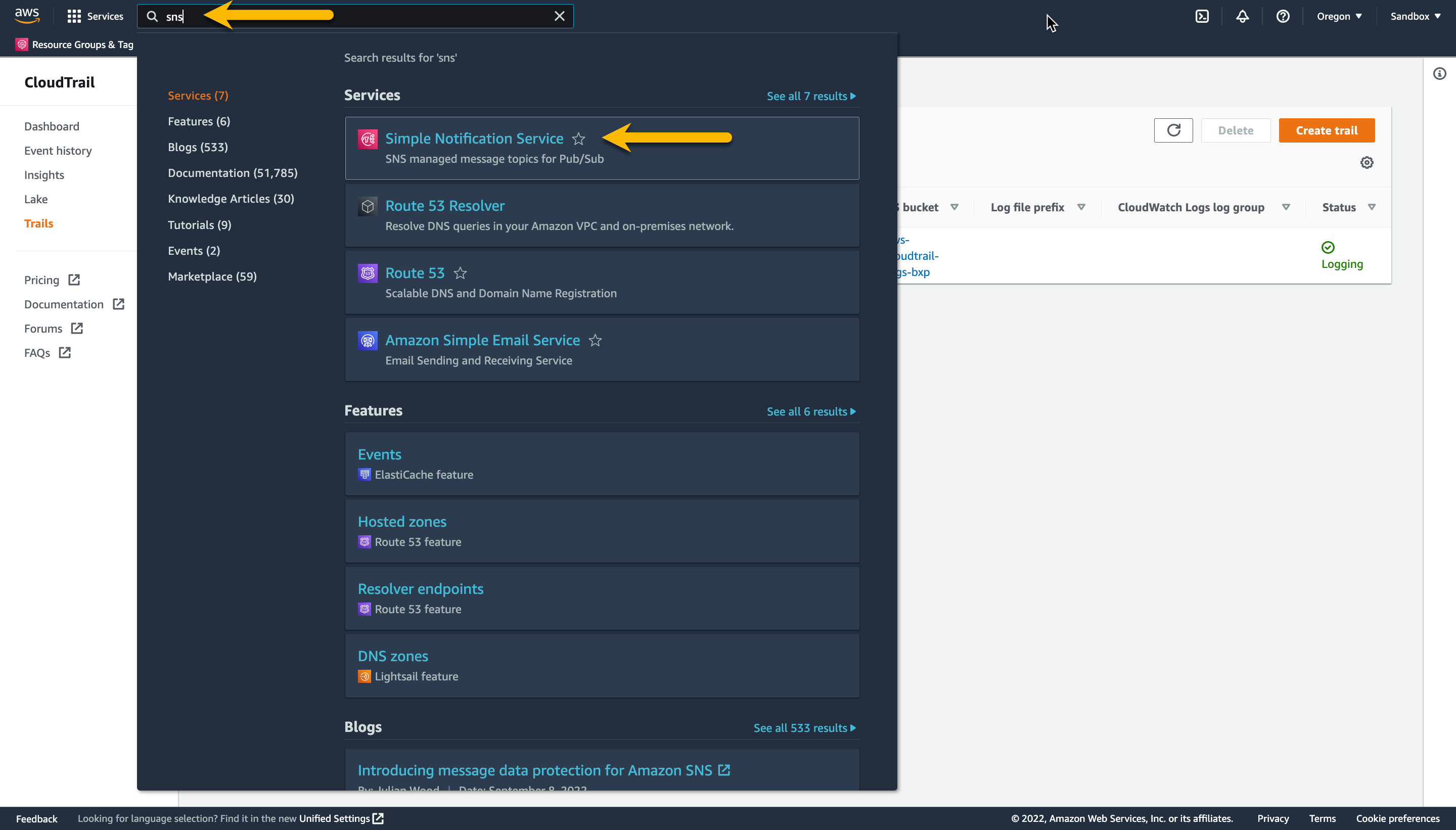1456x830 pixels.
Task: Click the notifications bell icon
Action: point(1242,16)
